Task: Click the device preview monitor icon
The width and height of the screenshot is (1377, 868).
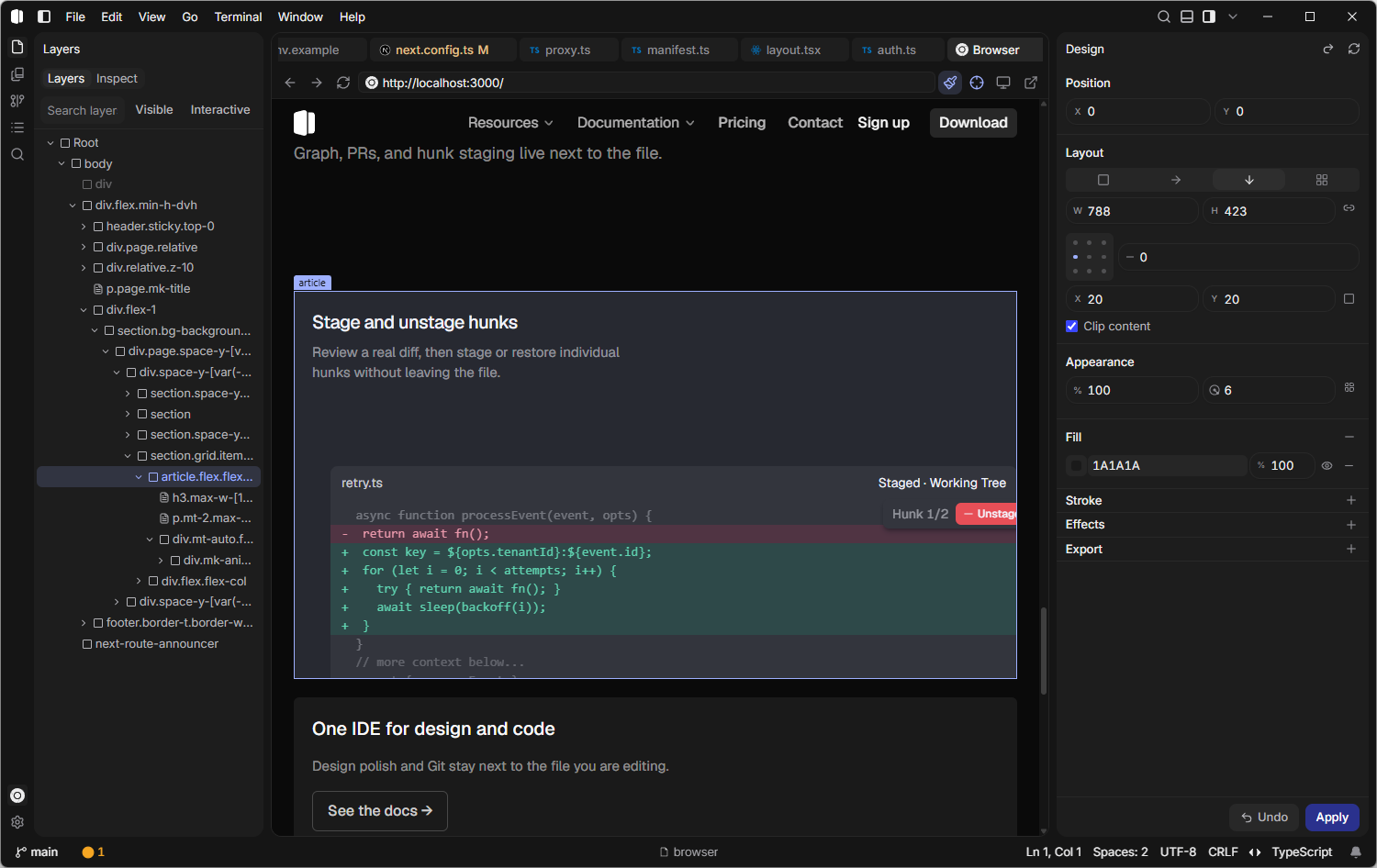Action: pyautogui.click(x=1003, y=83)
